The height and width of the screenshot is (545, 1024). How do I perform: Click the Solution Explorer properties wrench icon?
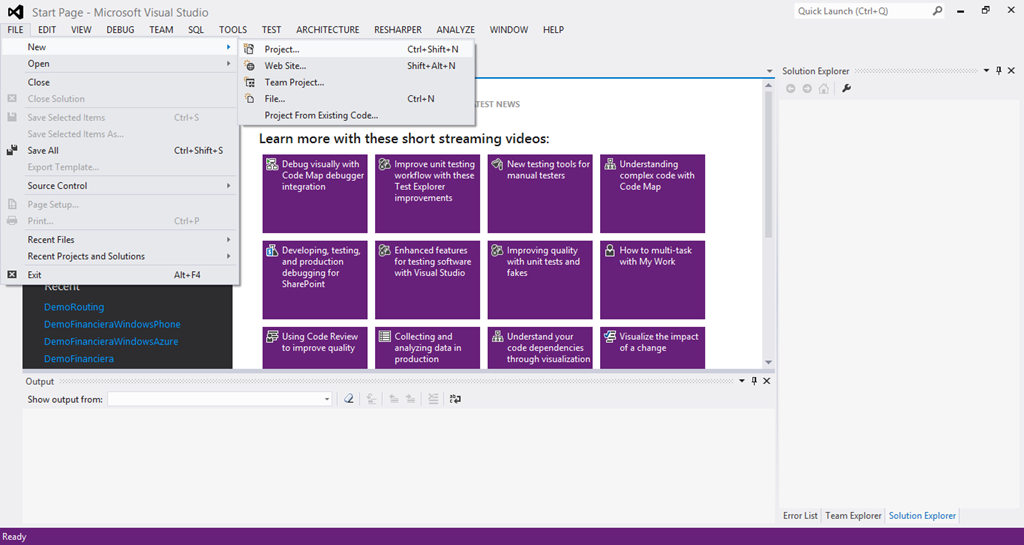pos(847,89)
